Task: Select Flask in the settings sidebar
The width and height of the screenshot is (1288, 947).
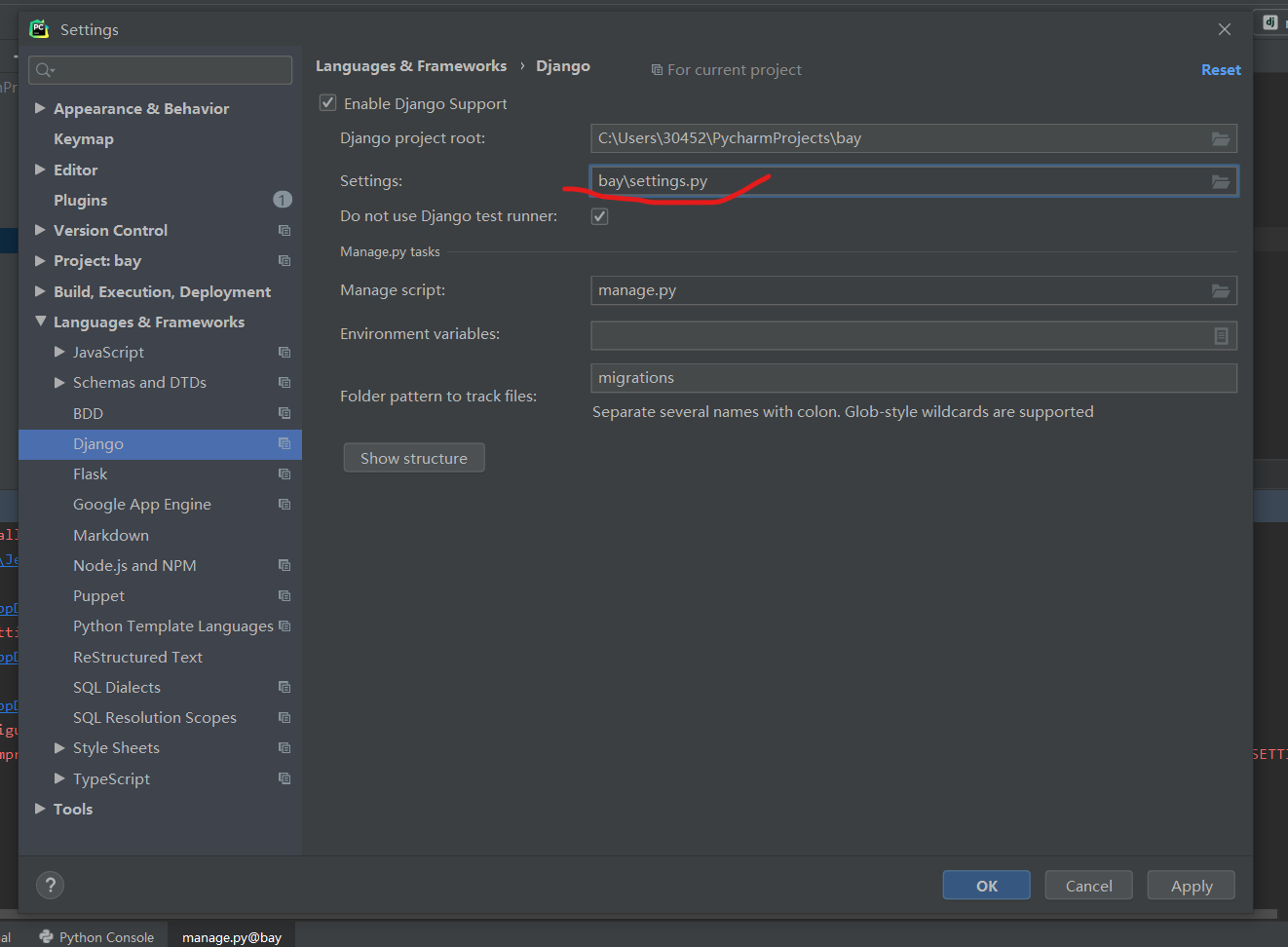Action: click(x=90, y=473)
